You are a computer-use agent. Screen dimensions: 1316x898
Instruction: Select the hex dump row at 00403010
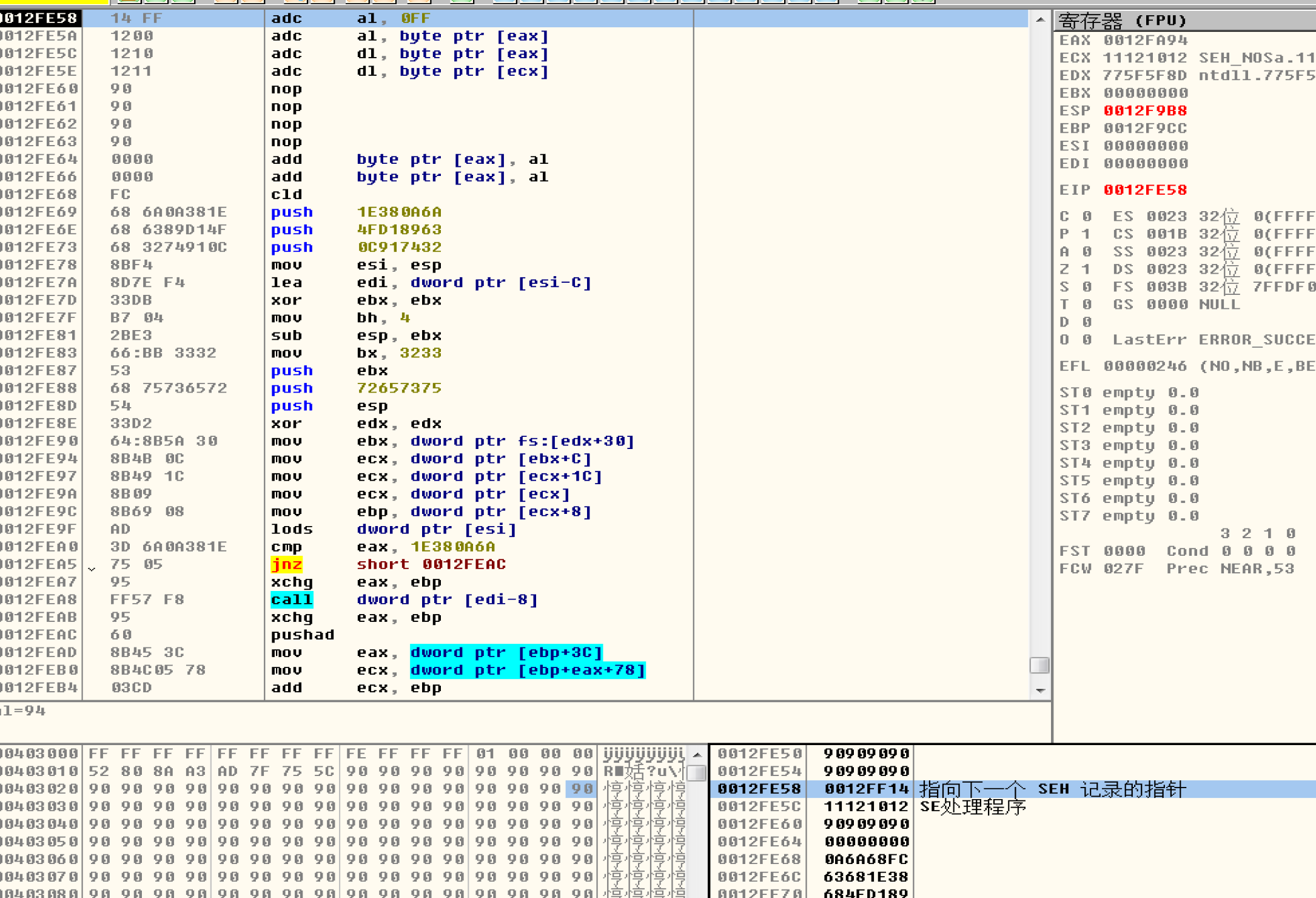343,771
